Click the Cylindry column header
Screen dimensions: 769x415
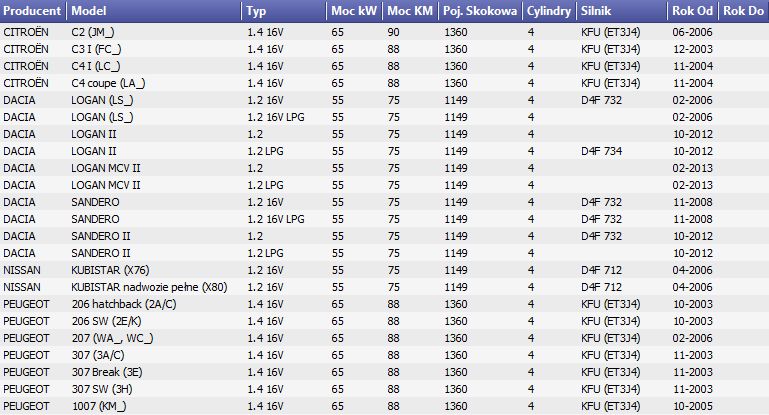(550, 11)
